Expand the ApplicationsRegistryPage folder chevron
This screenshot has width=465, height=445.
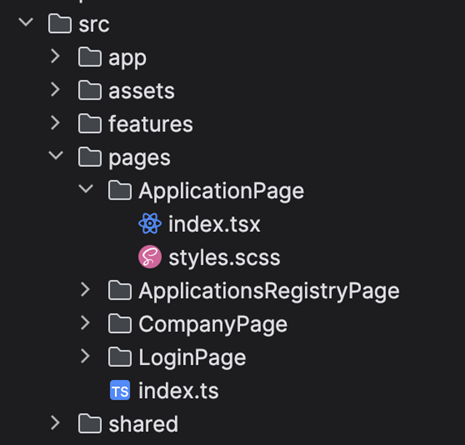pos(85,290)
